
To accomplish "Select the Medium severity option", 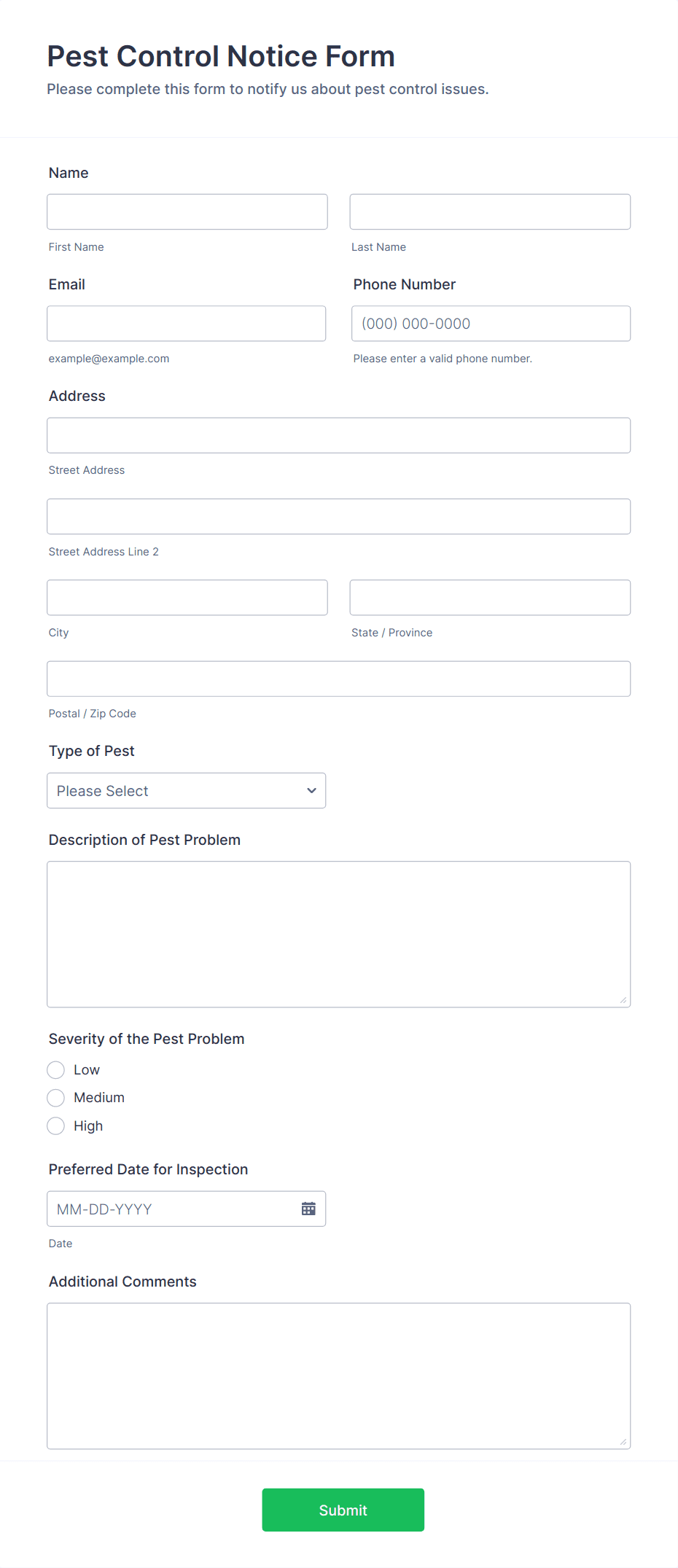I will [x=55, y=1097].
